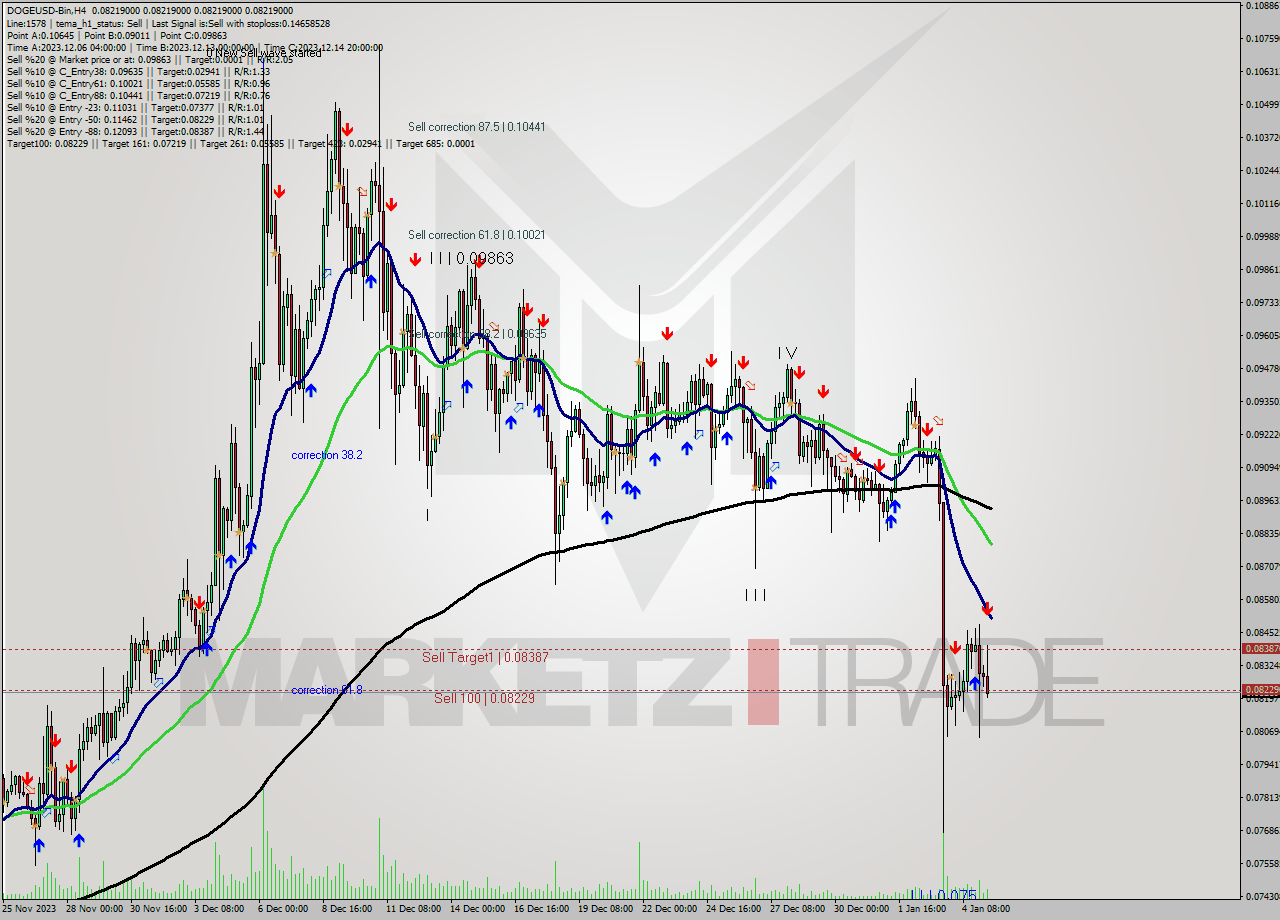The width and height of the screenshot is (1280, 920).
Task: Click the 0.07558 price axis value
Action: (x=1262, y=863)
